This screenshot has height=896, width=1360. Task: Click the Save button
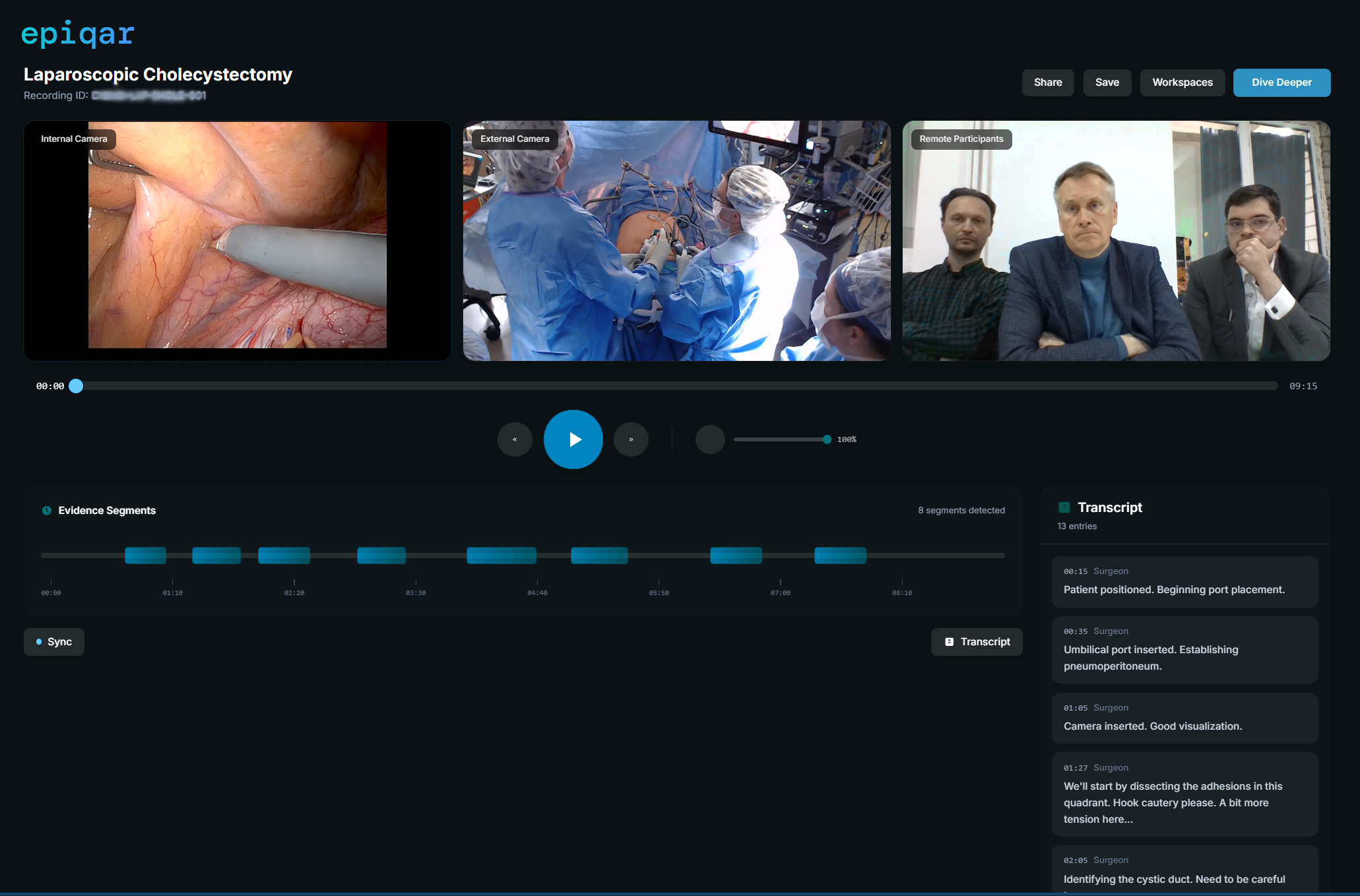(x=1107, y=82)
